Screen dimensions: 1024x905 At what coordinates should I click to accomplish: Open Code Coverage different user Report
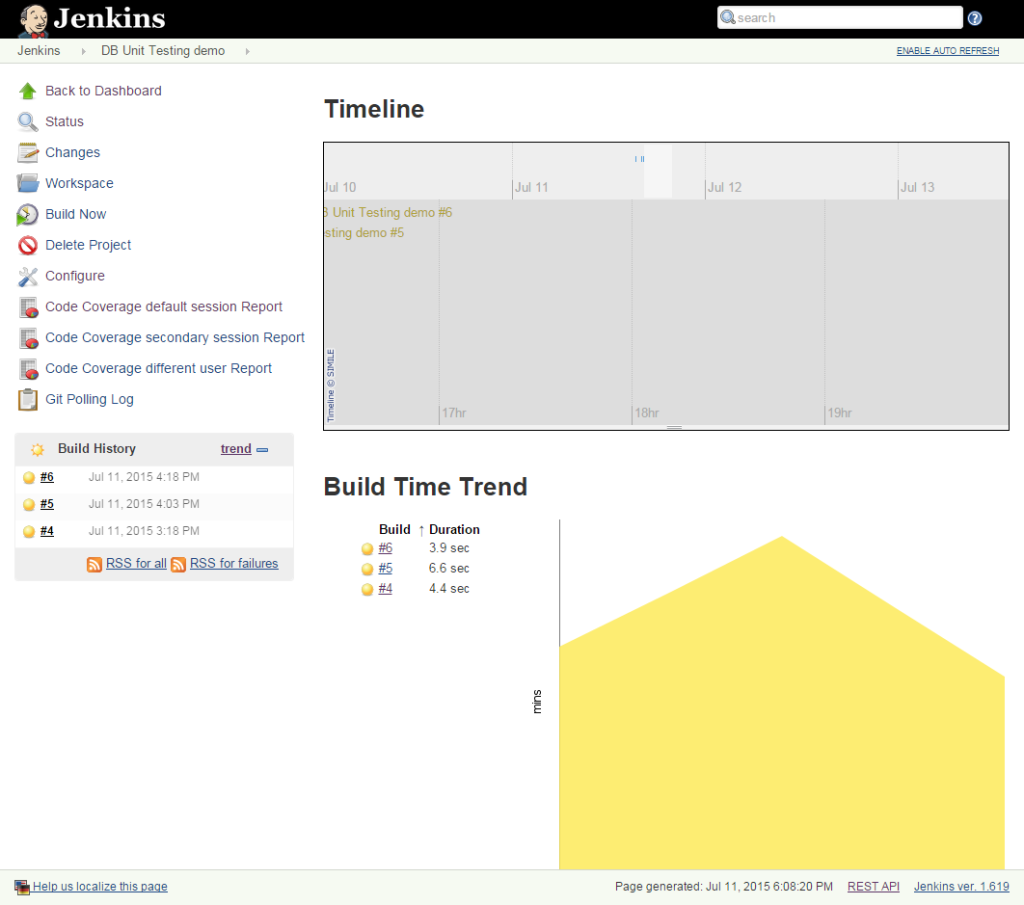click(158, 368)
